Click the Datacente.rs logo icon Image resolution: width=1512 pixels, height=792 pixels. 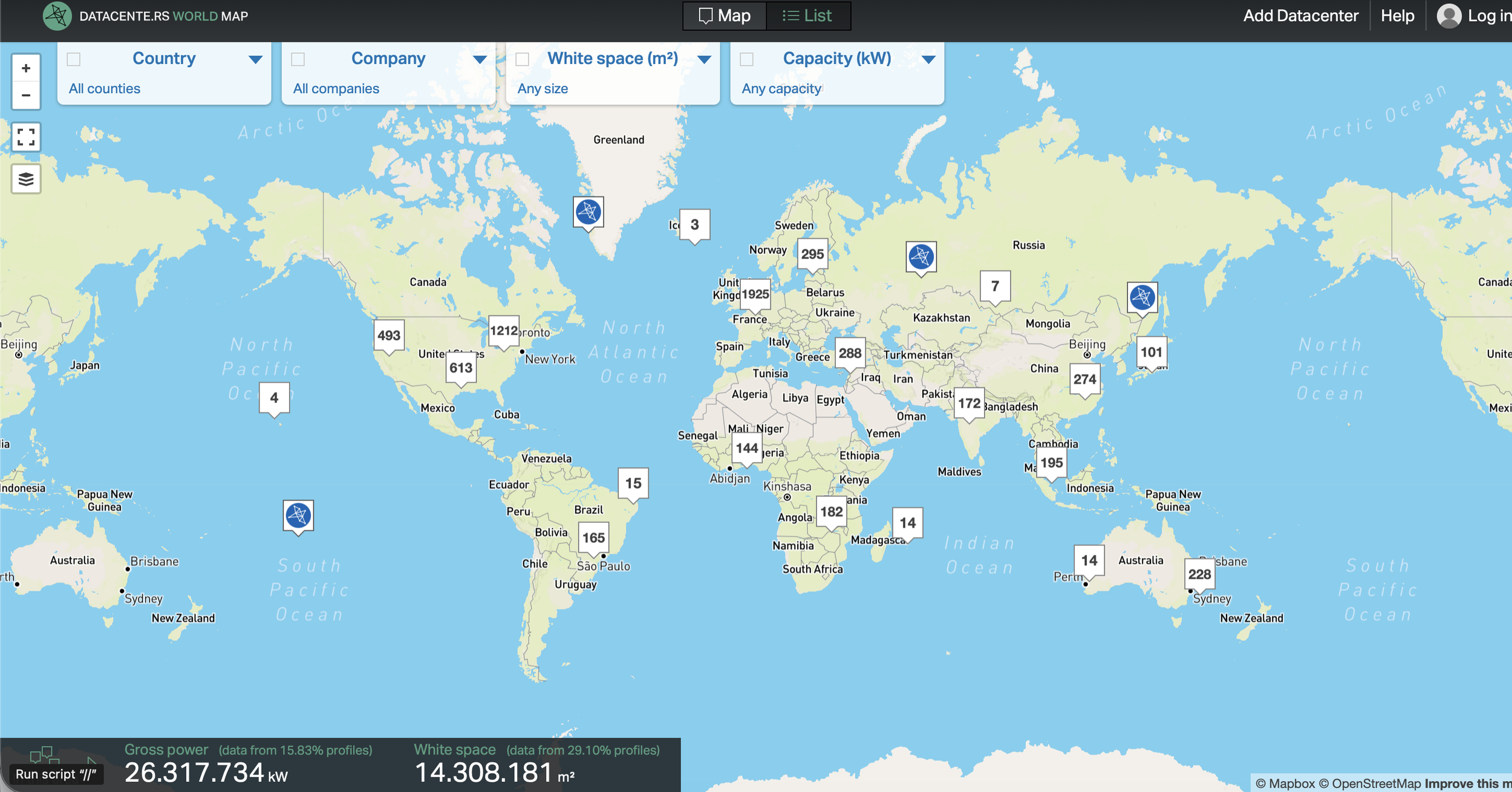pyautogui.click(x=57, y=16)
